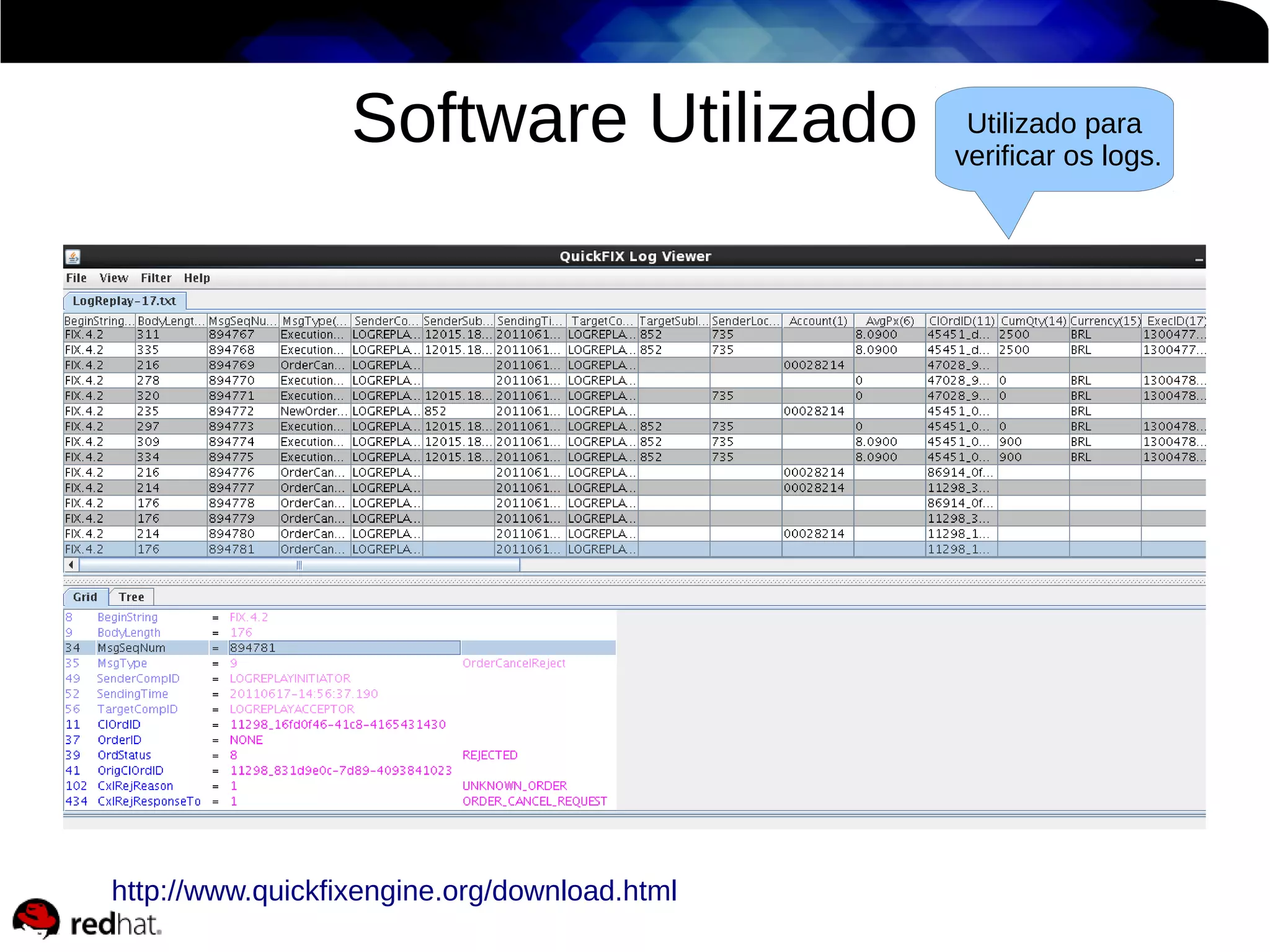The height and width of the screenshot is (952, 1270).
Task: Select the LogReplay-17.txt tab
Action: click(125, 301)
